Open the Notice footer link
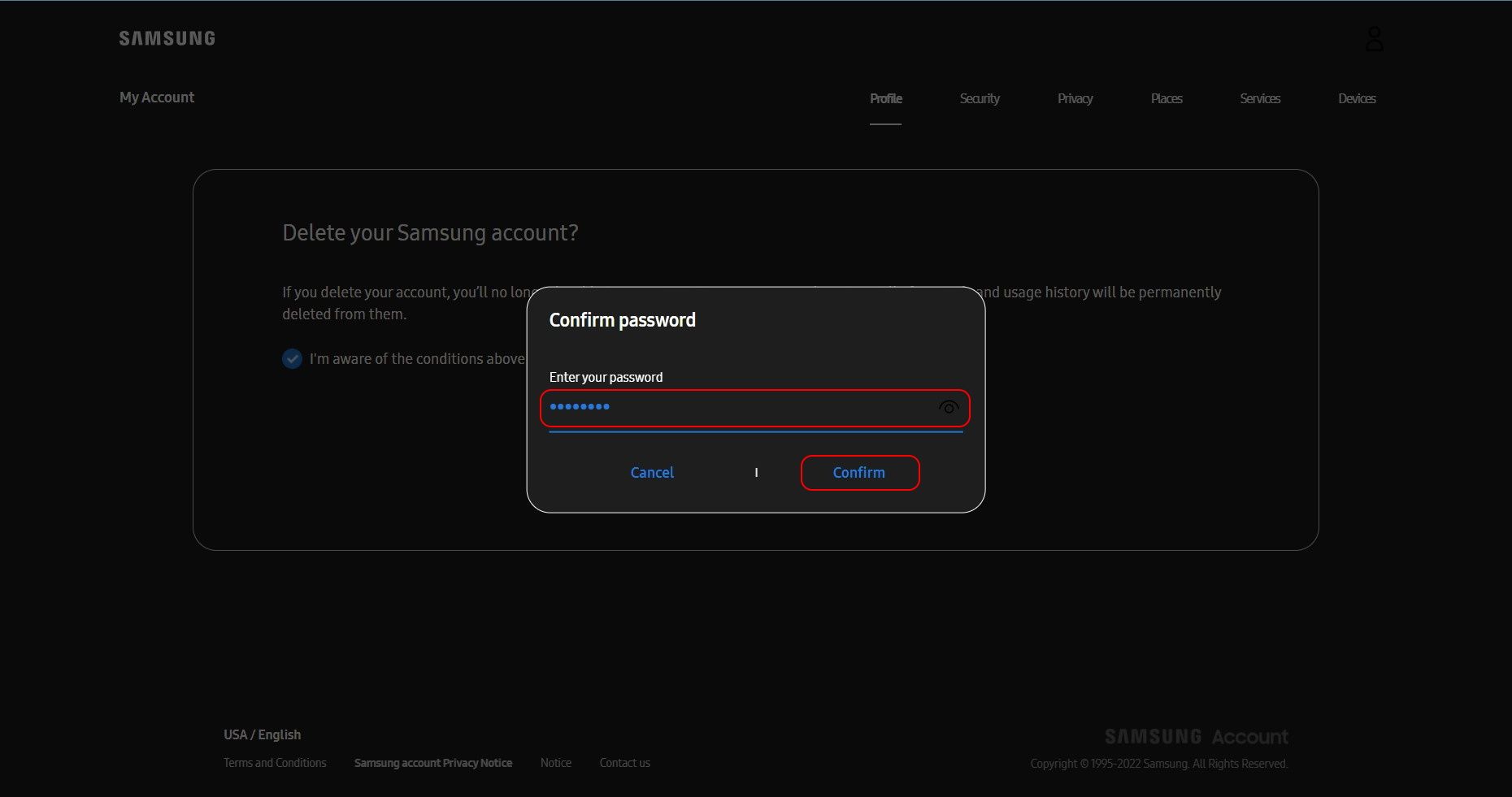1512x797 pixels. coord(555,763)
